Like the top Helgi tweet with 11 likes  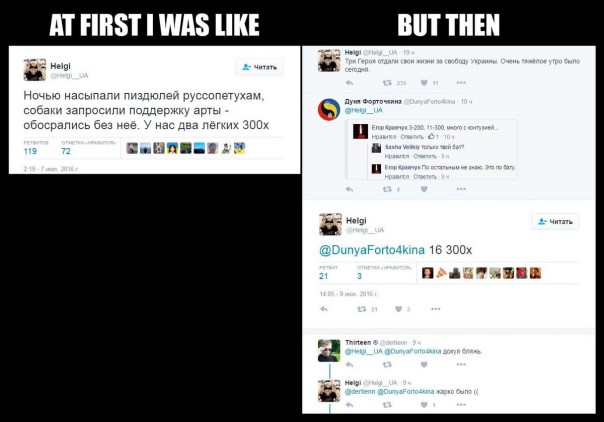[x=424, y=83]
